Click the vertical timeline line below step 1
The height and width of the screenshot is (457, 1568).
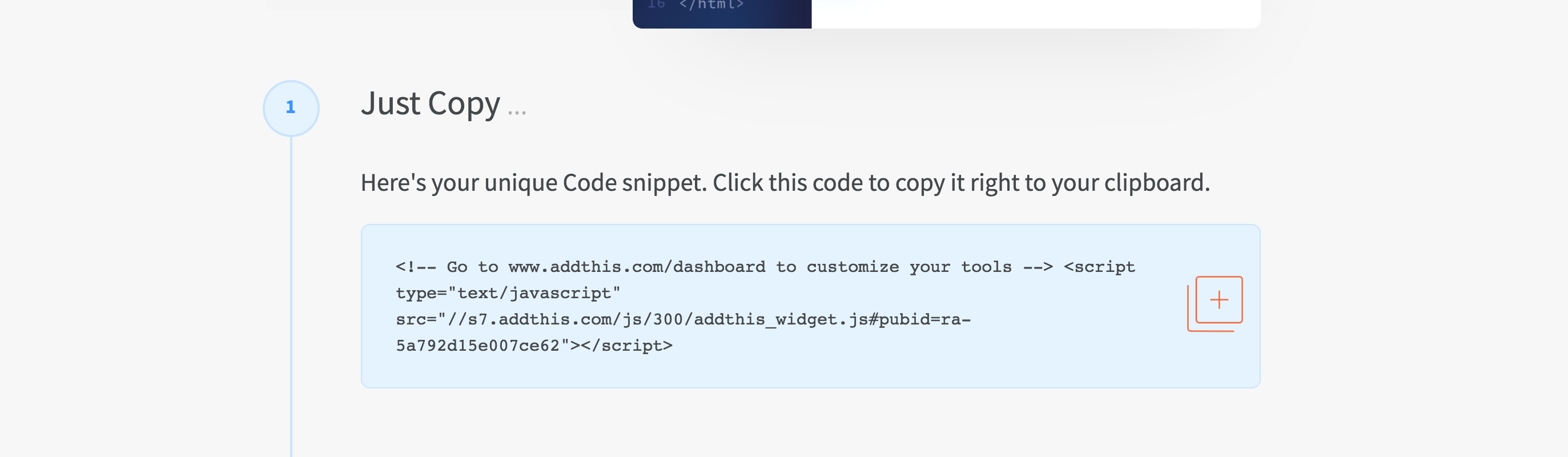point(291,292)
